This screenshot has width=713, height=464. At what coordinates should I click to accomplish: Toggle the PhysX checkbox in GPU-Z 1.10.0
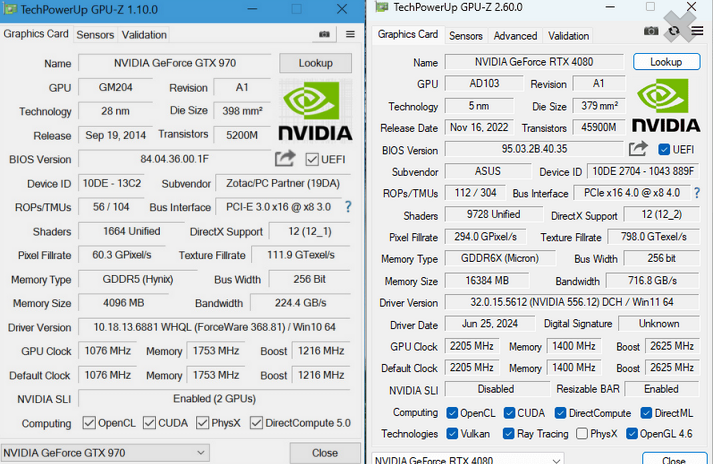pyautogui.click(x=202, y=423)
